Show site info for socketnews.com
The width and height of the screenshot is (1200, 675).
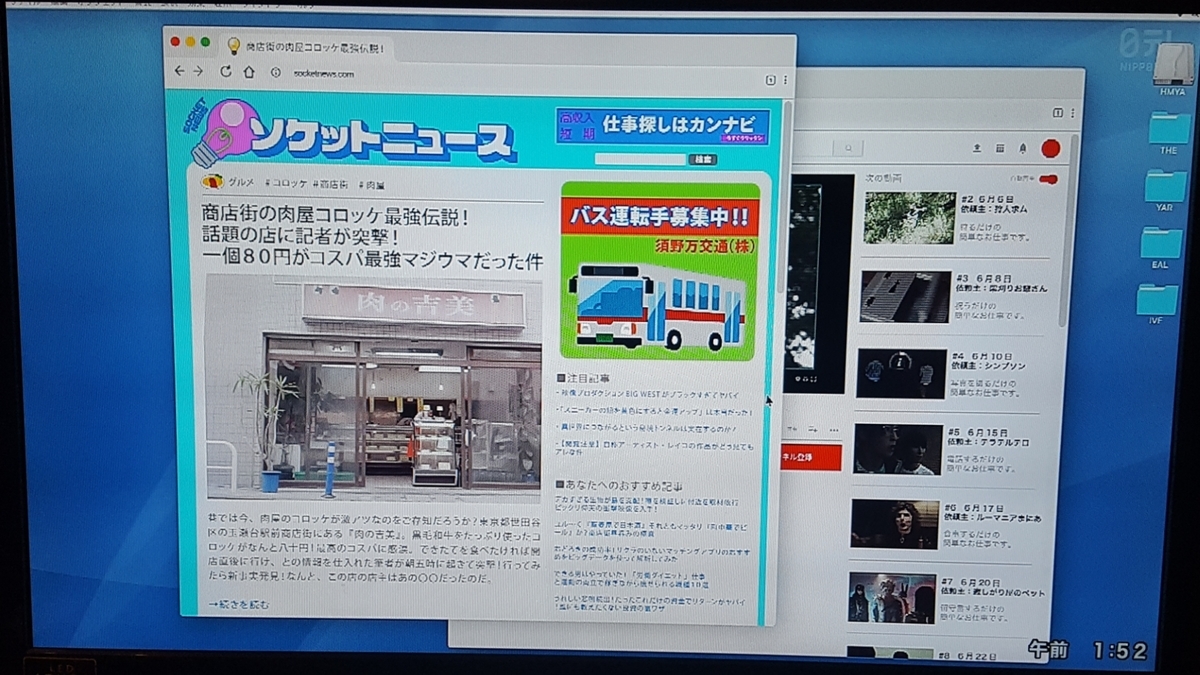[x=275, y=72]
